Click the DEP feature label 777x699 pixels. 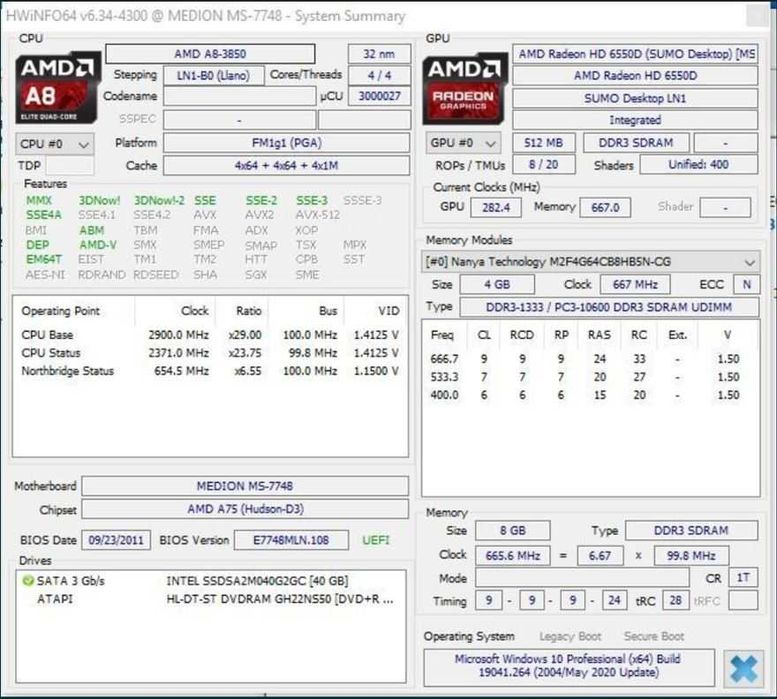pyautogui.click(x=38, y=245)
